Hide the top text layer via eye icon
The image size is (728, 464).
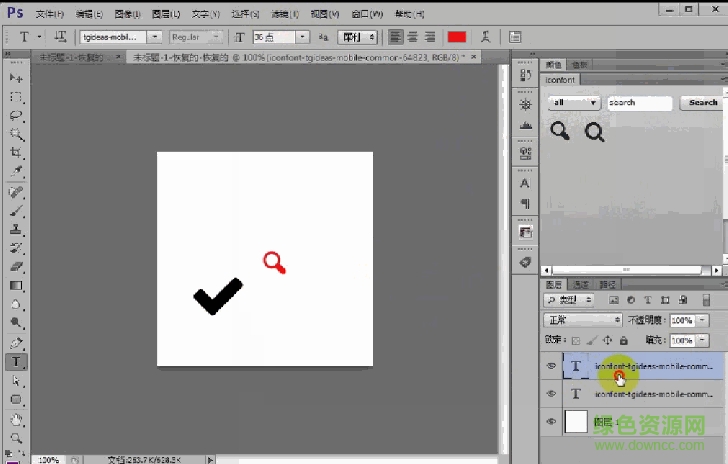click(551, 367)
